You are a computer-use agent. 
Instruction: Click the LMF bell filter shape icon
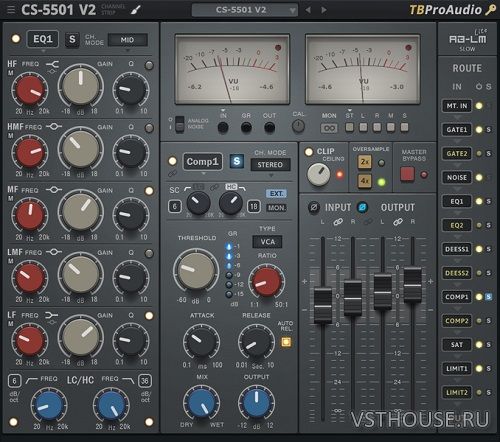click(54, 252)
